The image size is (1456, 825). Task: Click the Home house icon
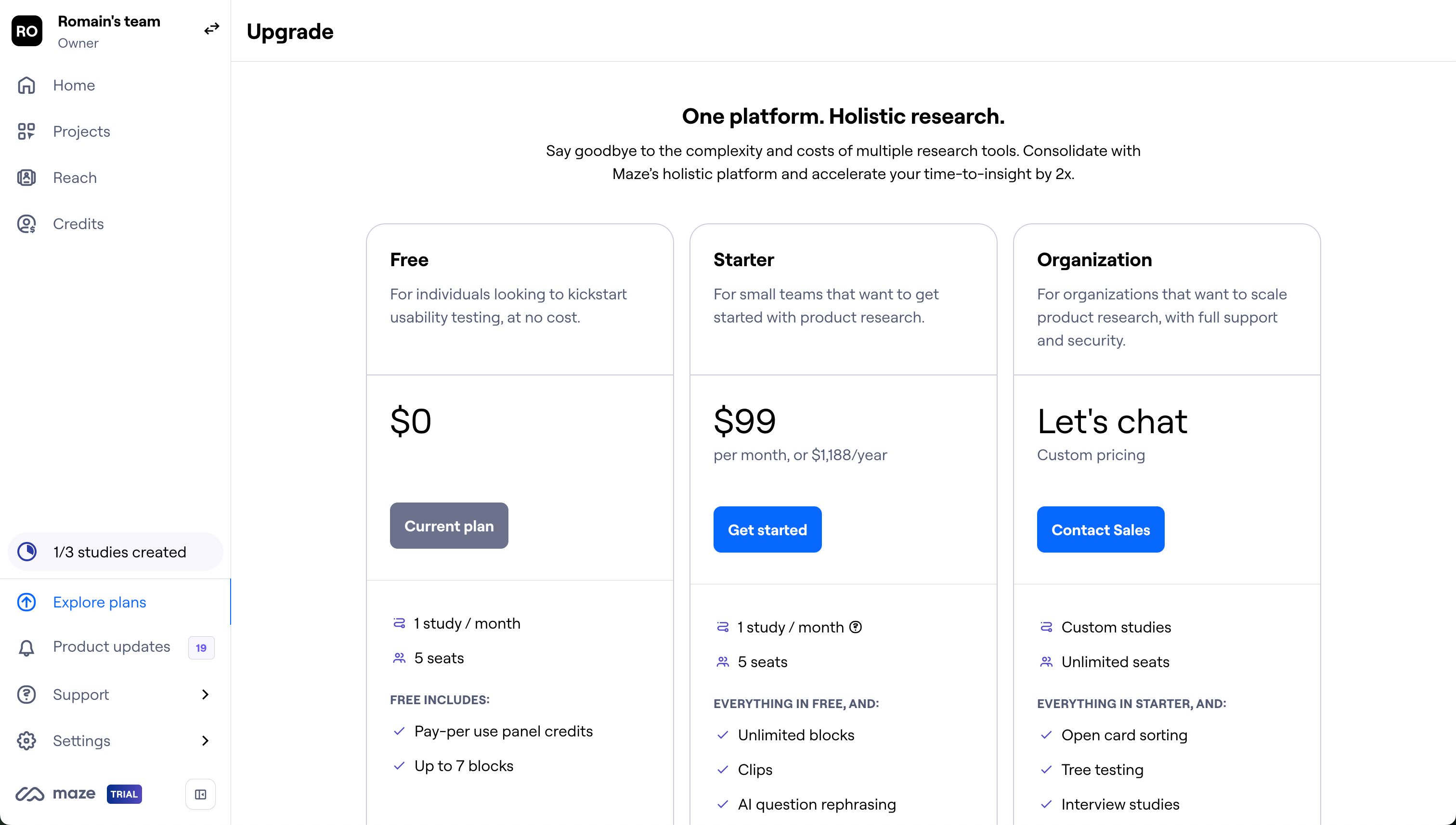point(26,85)
